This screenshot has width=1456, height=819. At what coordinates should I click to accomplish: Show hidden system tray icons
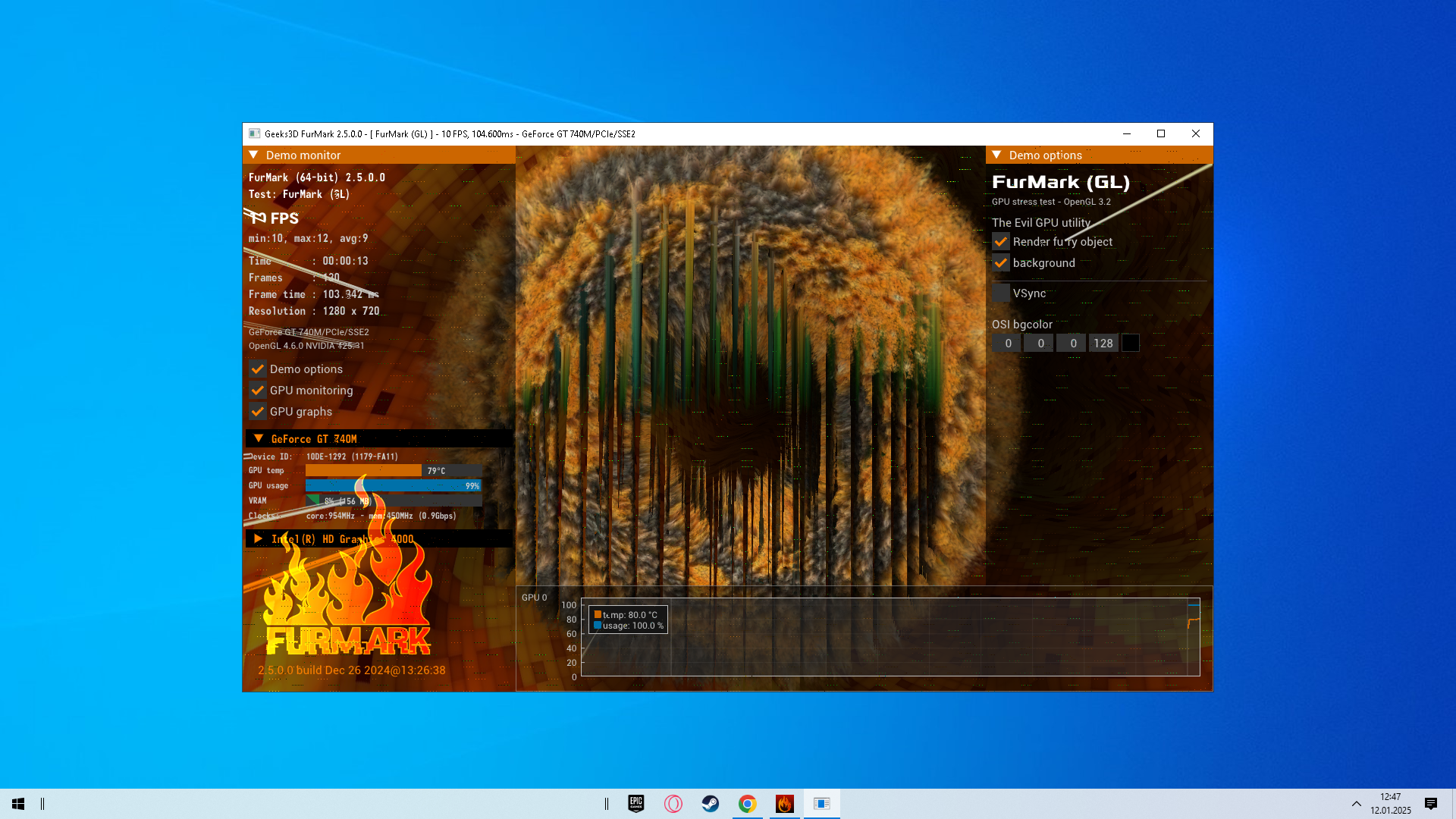1356,803
